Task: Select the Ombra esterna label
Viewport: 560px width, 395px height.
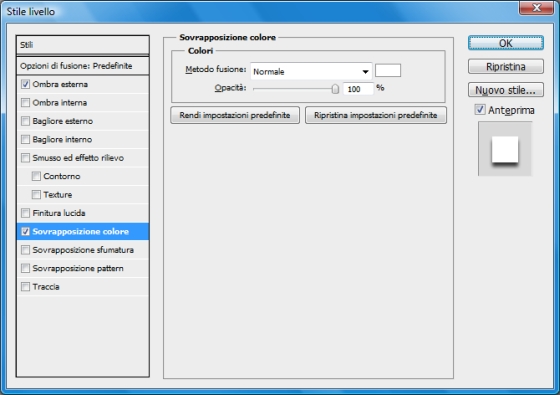Action: (x=60, y=84)
